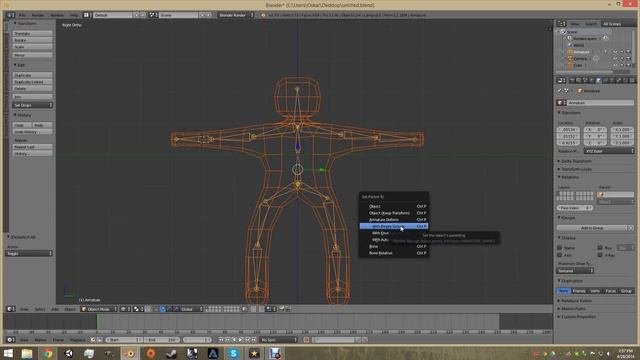Open Skype from the taskbar
Viewport: 640px width, 360px height.
(233, 353)
